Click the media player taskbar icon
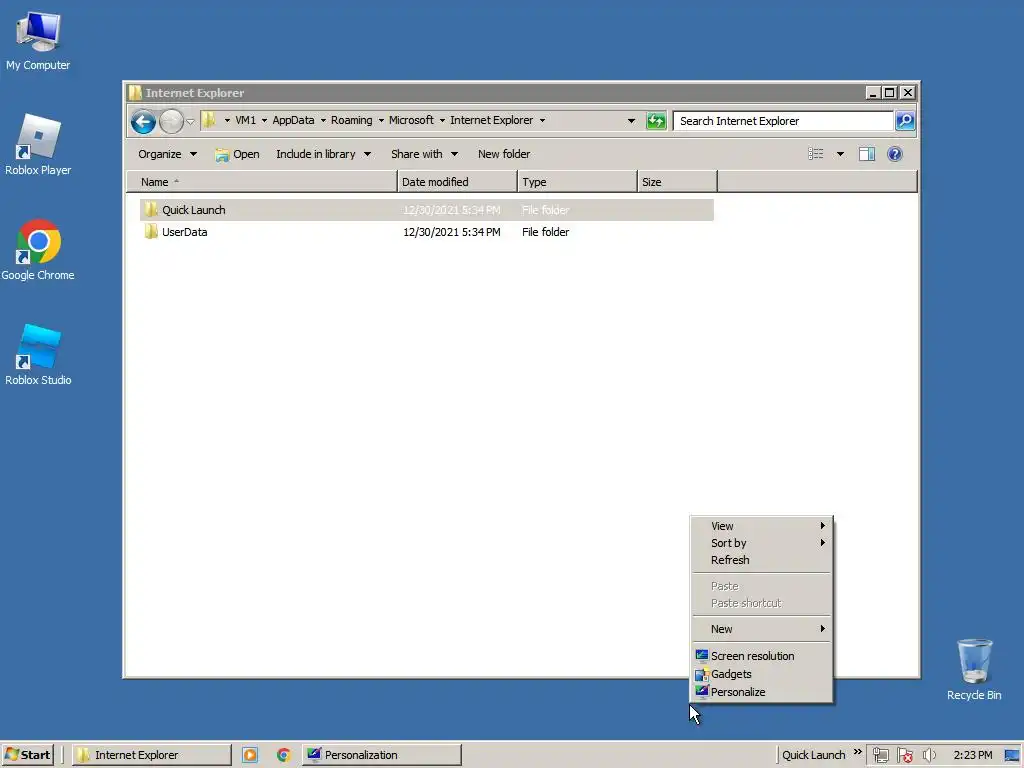 coord(249,755)
